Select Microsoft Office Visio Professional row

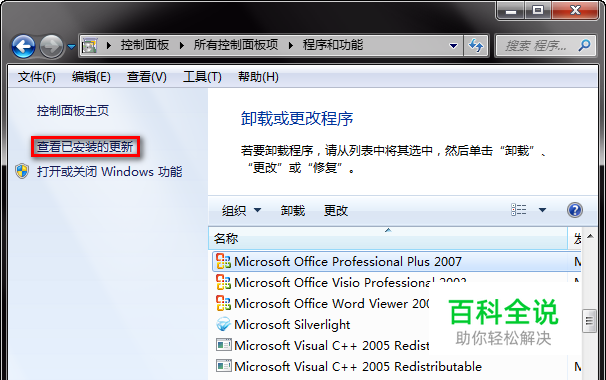(x=396, y=282)
